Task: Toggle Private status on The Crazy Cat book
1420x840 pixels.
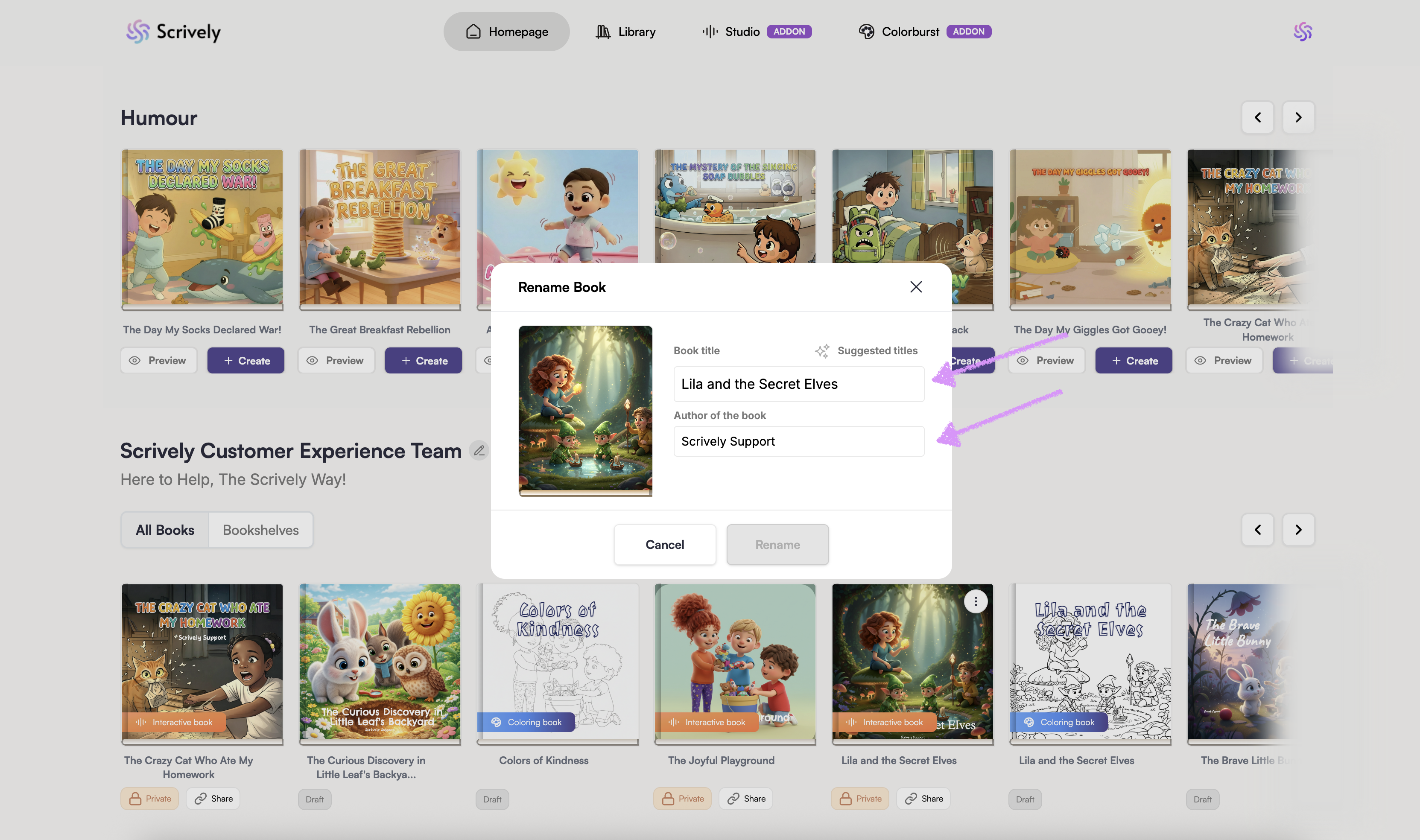Action: (149, 798)
